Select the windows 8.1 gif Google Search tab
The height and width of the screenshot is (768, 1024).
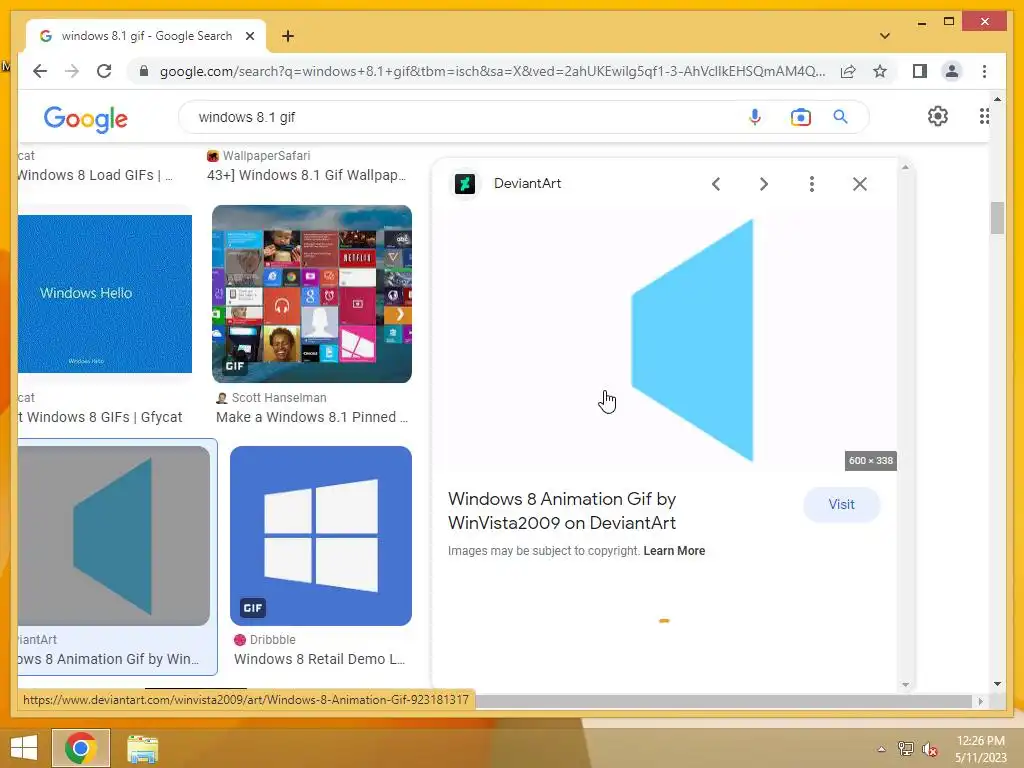146,36
